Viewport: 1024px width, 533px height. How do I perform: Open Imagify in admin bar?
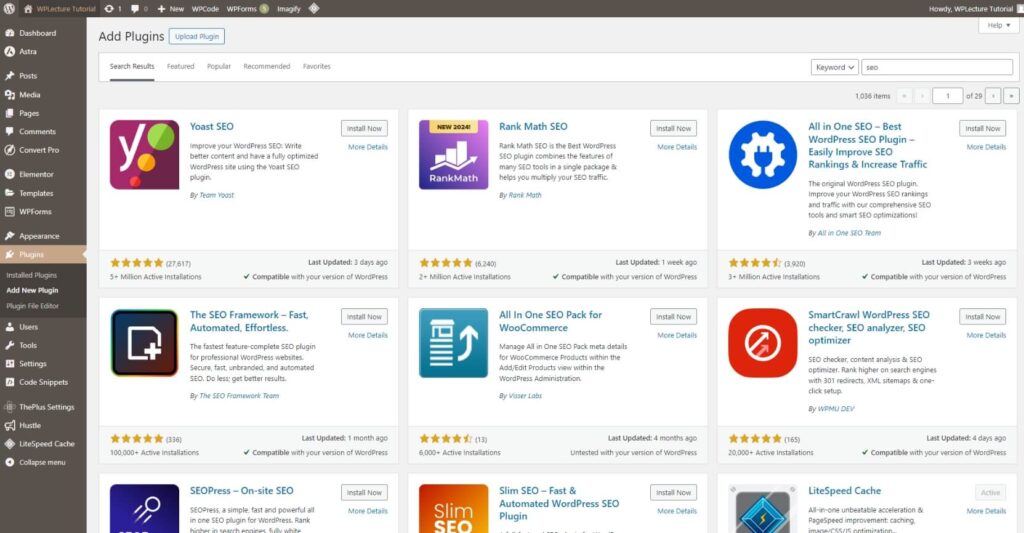pos(289,8)
